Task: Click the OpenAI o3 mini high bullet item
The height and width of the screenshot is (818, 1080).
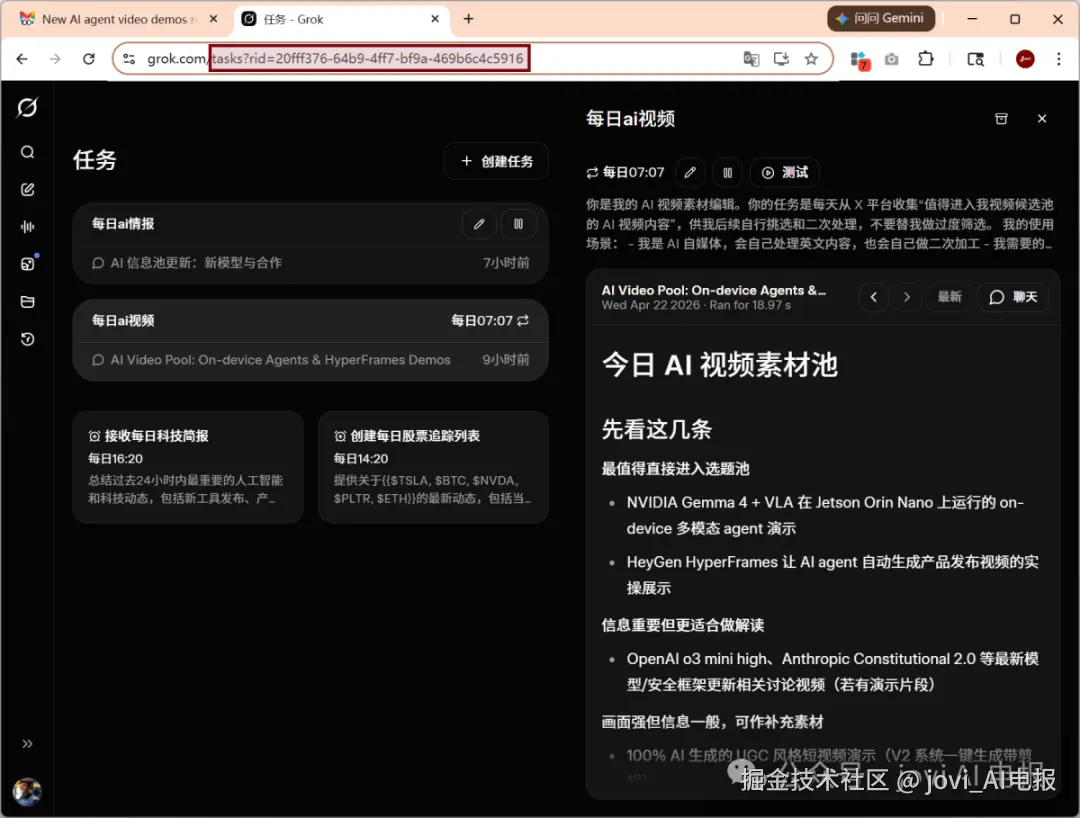Action: (833, 671)
